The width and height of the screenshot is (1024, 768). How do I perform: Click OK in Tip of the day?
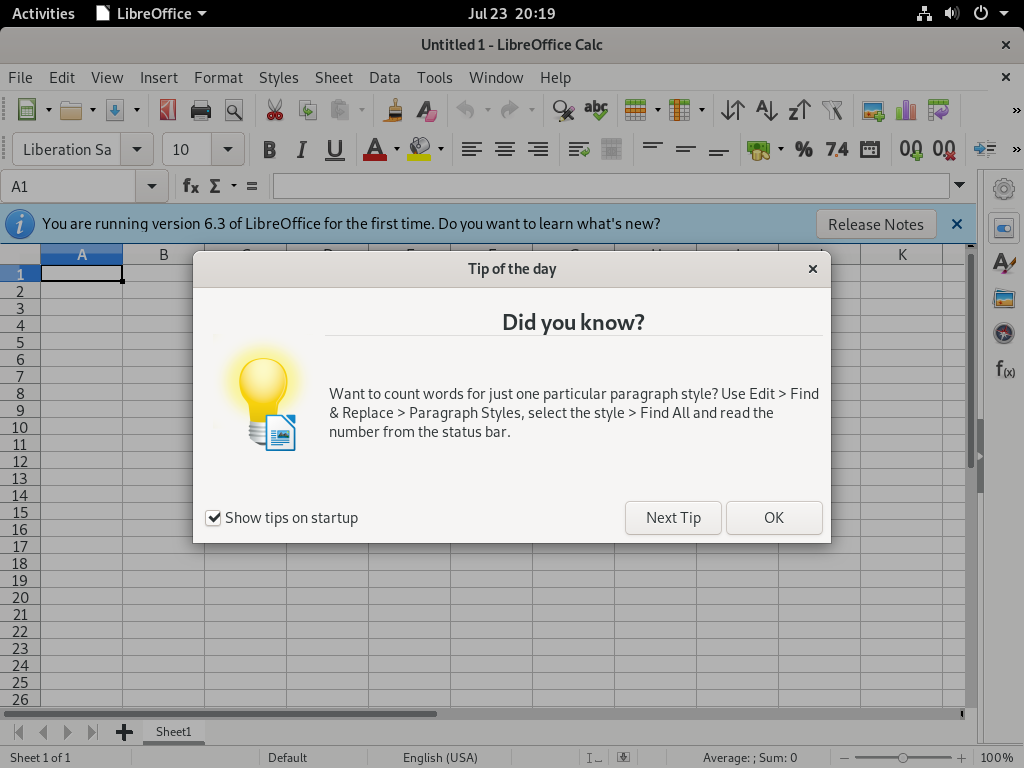point(774,518)
